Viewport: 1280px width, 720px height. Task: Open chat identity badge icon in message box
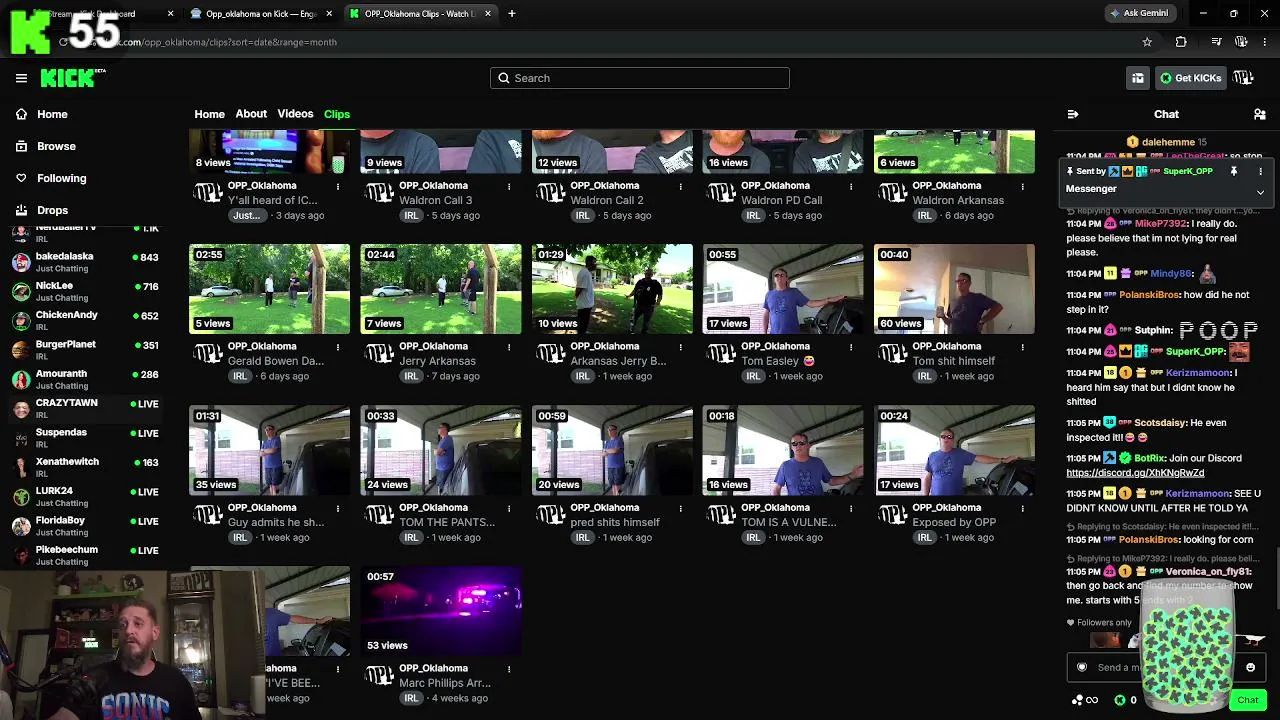click(x=1082, y=667)
